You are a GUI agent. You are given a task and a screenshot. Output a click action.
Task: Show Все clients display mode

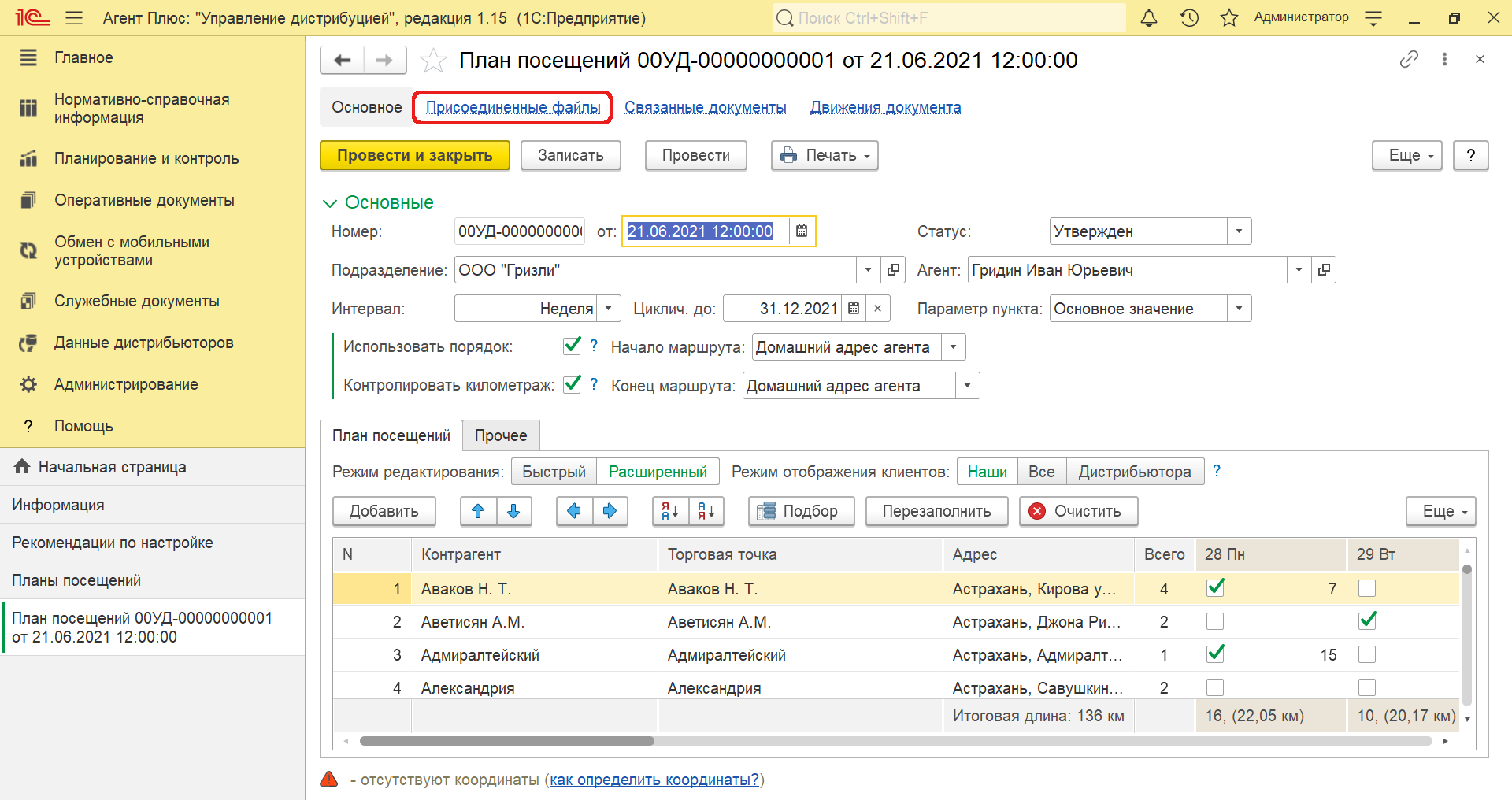click(1042, 472)
